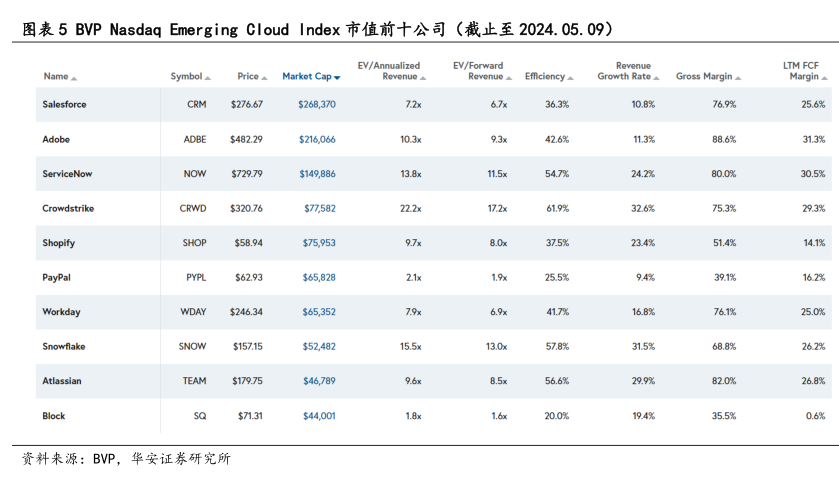Click sort arrow beside EV/Forward Revenue

[510, 78]
